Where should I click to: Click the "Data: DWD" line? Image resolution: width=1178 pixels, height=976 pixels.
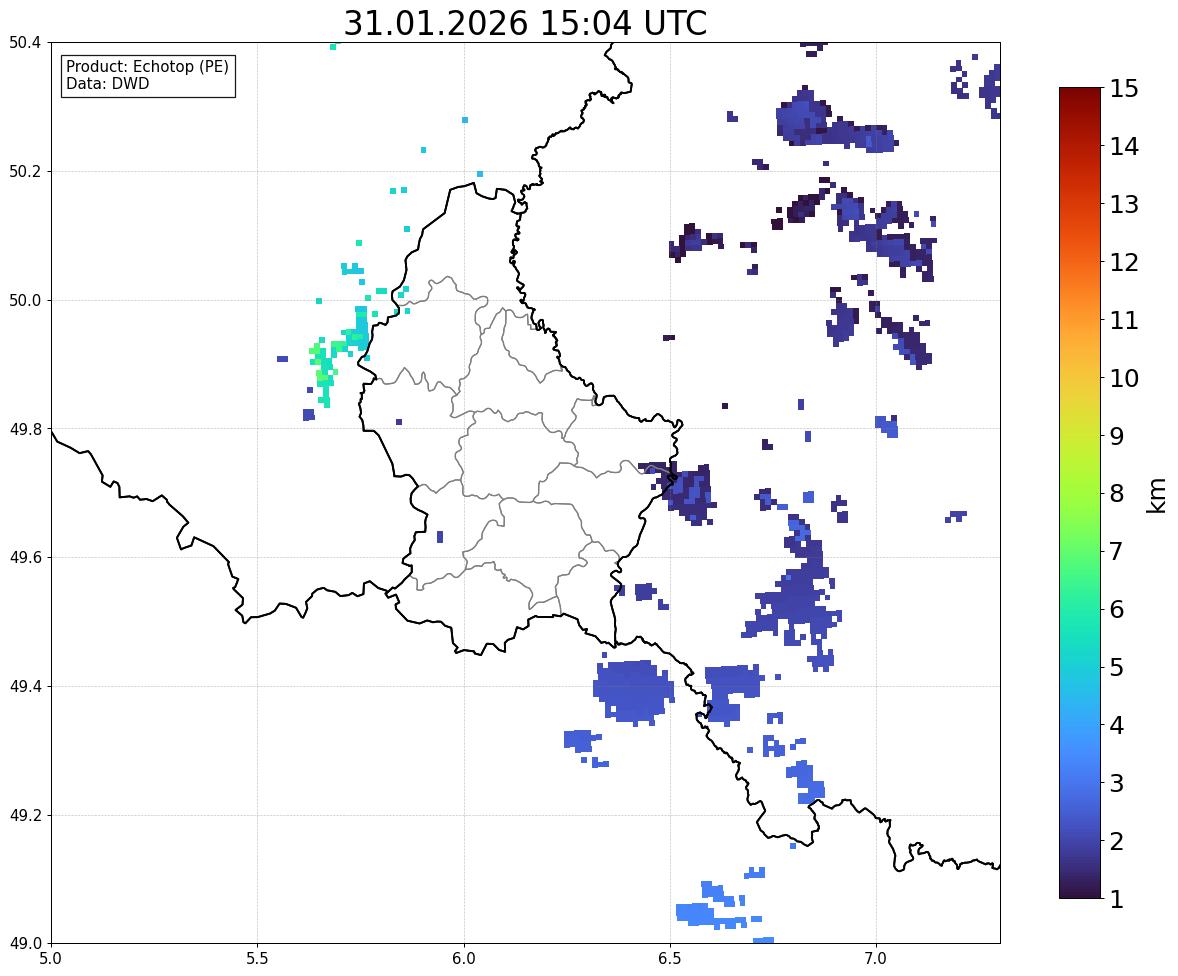coord(107,83)
